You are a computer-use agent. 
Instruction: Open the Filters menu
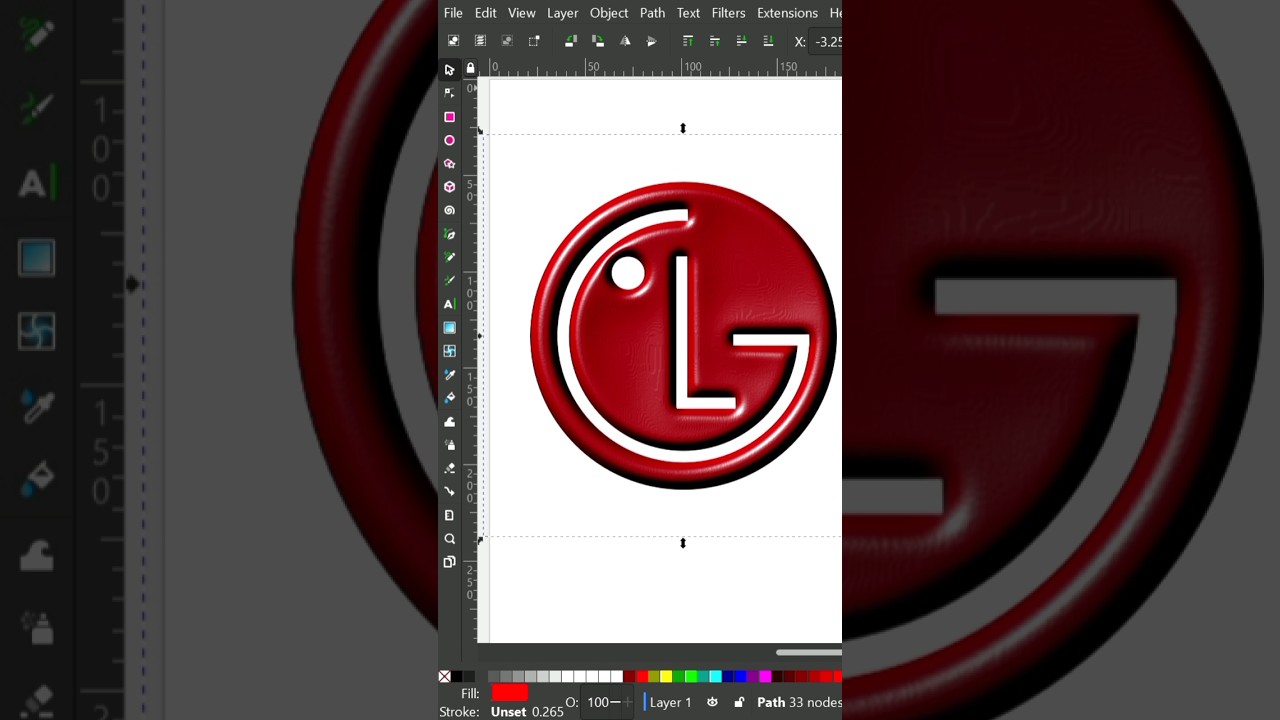click(x=728, y=13)
